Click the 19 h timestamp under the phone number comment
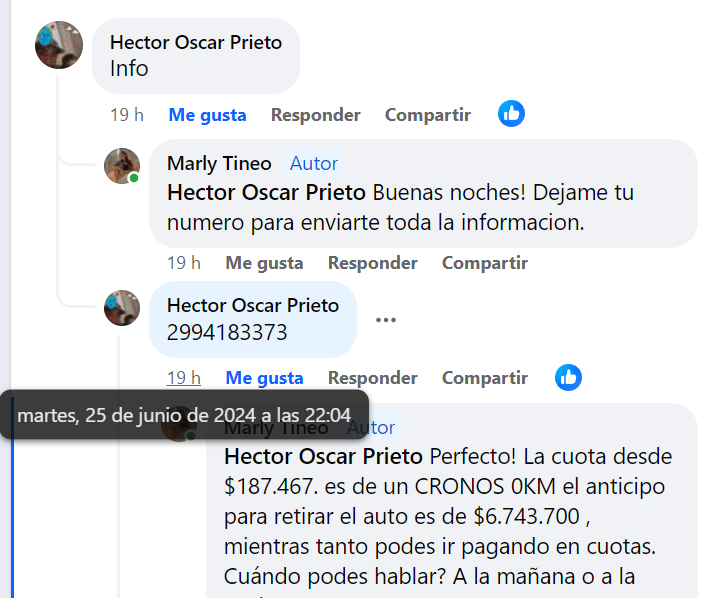This screenshot has width=716, height=598. click(x=183, y=378)
